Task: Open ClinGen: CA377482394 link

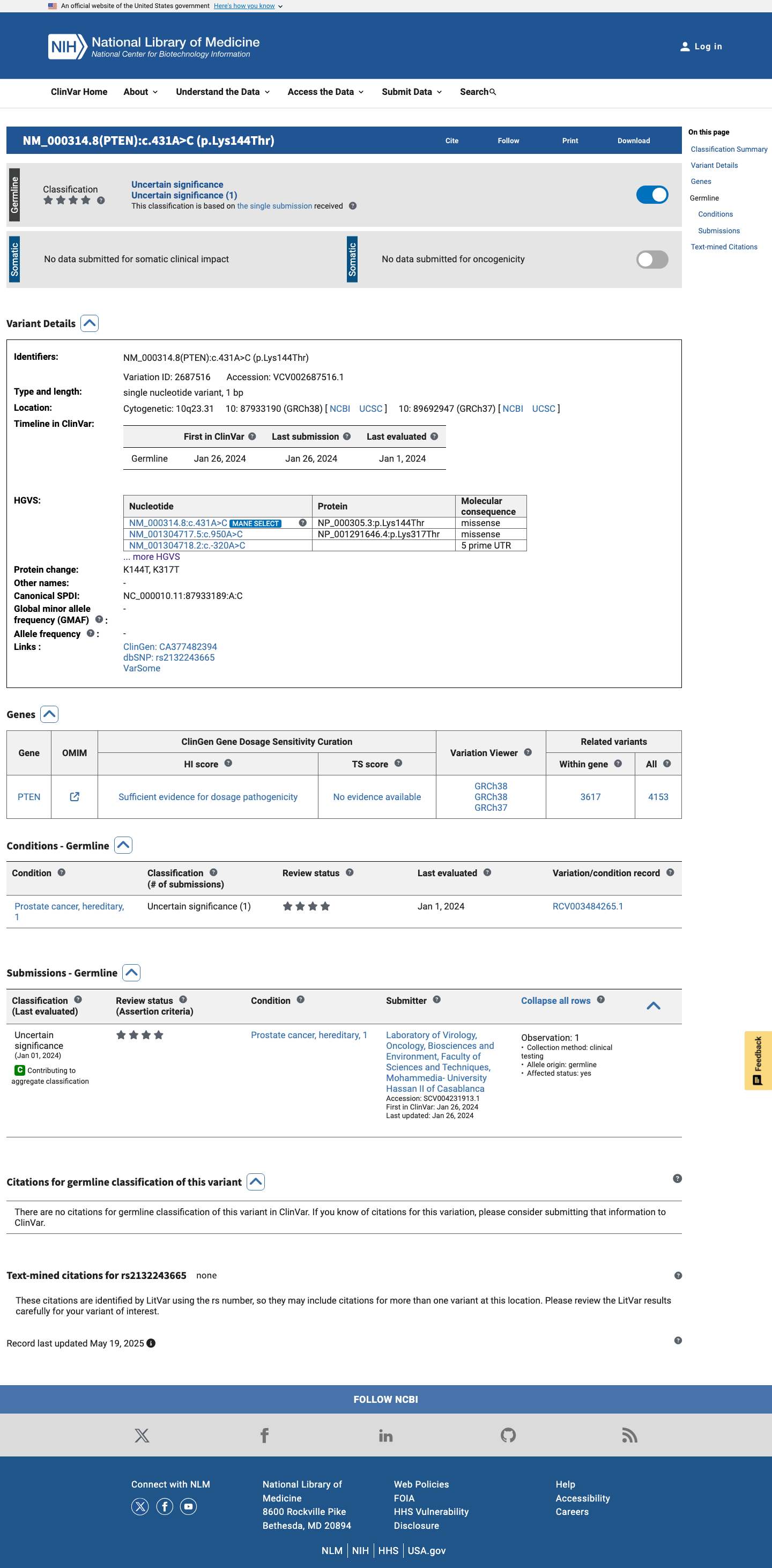Action: tap(170, 647)
